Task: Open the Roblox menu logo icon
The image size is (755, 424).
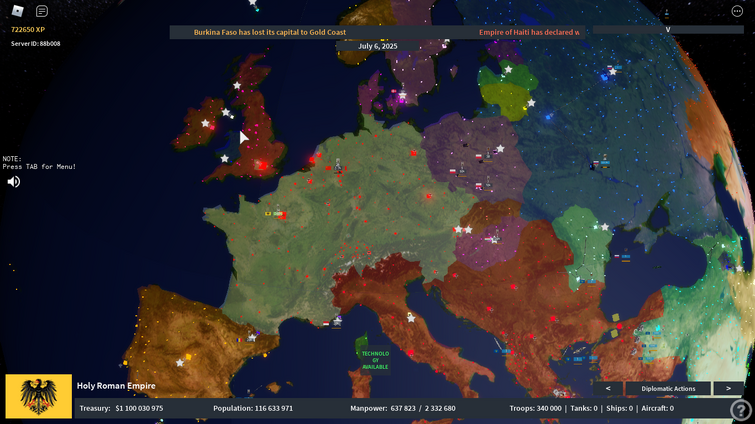Action: (18, 11)
